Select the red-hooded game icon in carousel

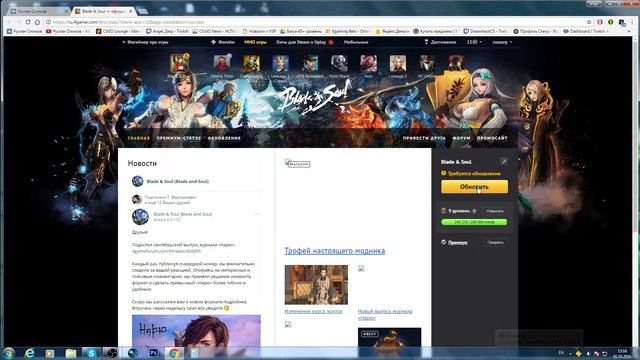[222, 64]
